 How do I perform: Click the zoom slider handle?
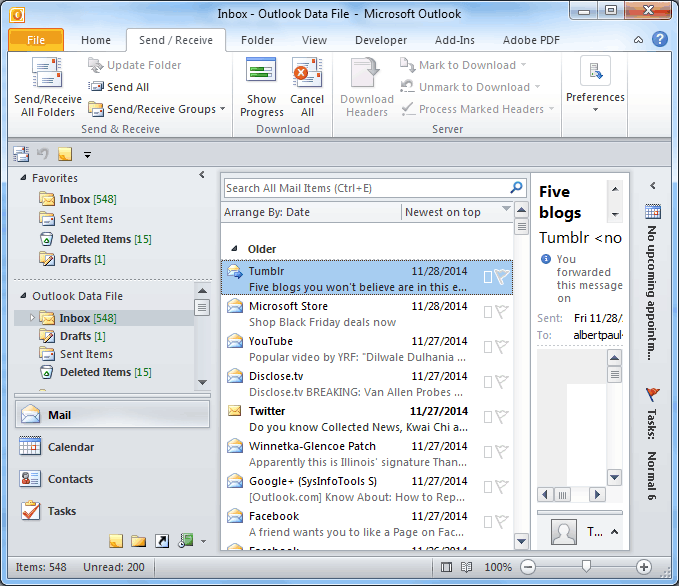click(586, 566)
